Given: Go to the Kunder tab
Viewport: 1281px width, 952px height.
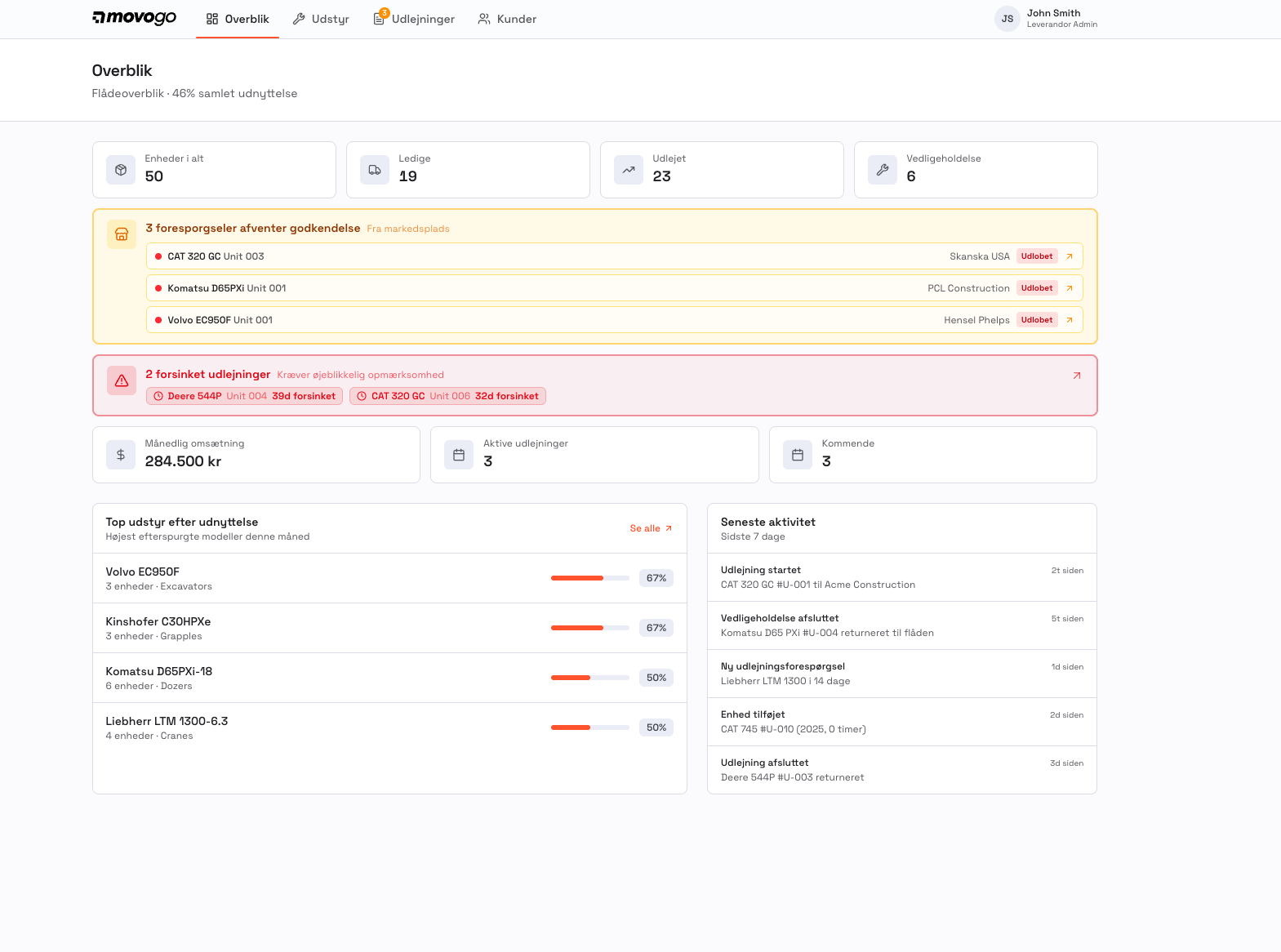Looking at the screenshot, I should coord(507,19).
